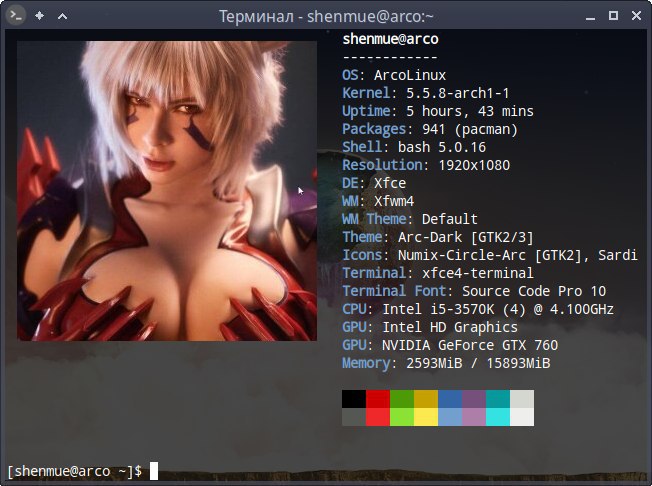652x486 pixels.
Task: Click the light blue color block
Action: pos(450,417)
